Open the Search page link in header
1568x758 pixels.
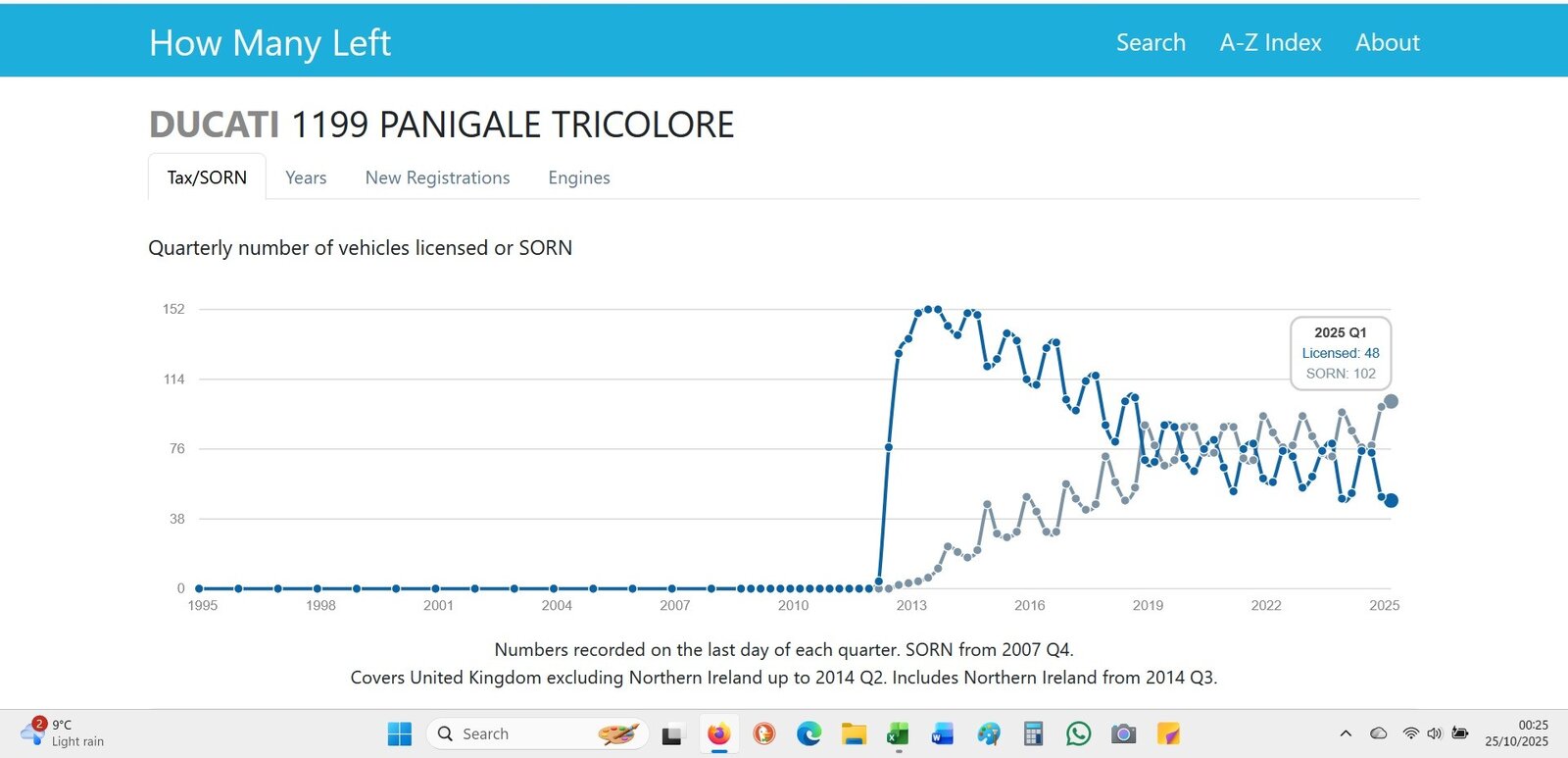pyautogui.click(x=1151, y=43)
